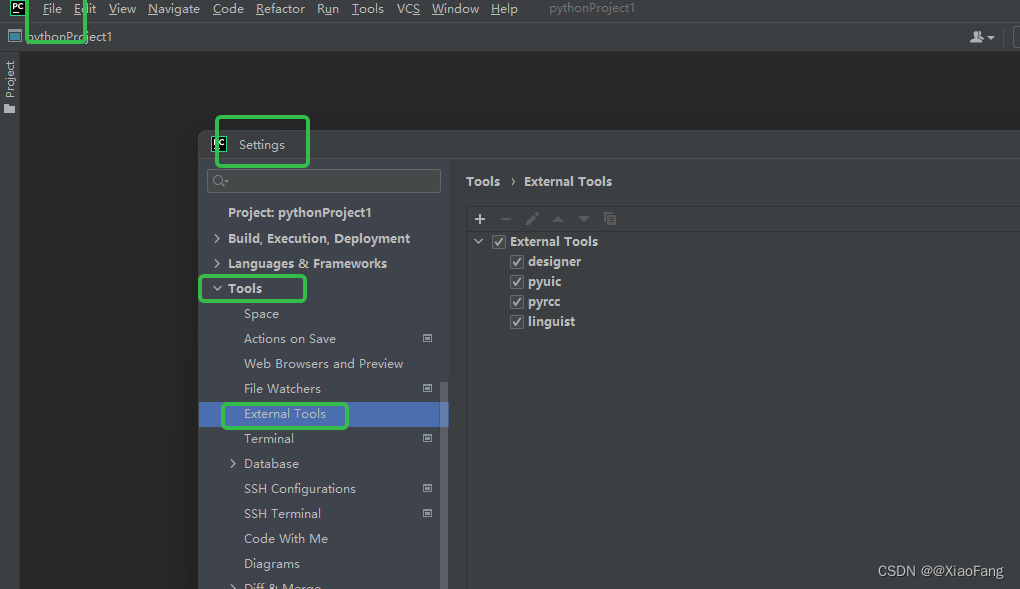Click the PyCharm icon in Settings dialog title

click(219, 144)
